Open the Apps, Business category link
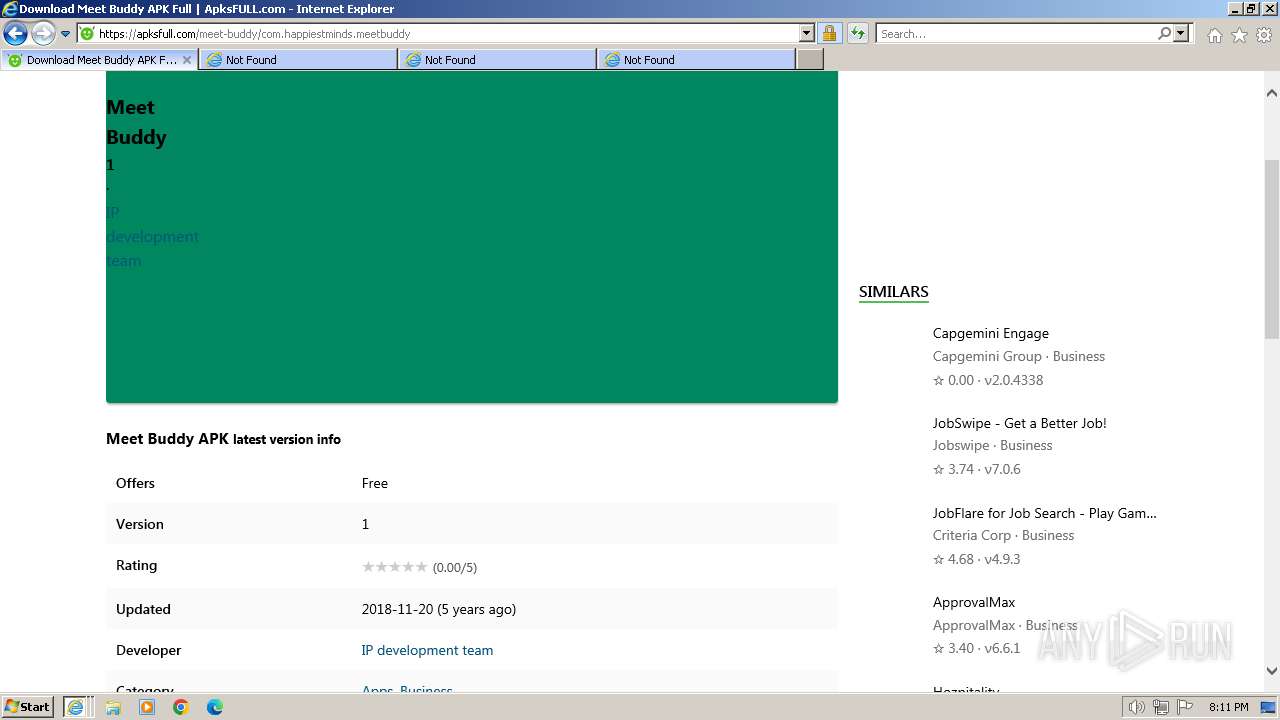 pos(407,690)
